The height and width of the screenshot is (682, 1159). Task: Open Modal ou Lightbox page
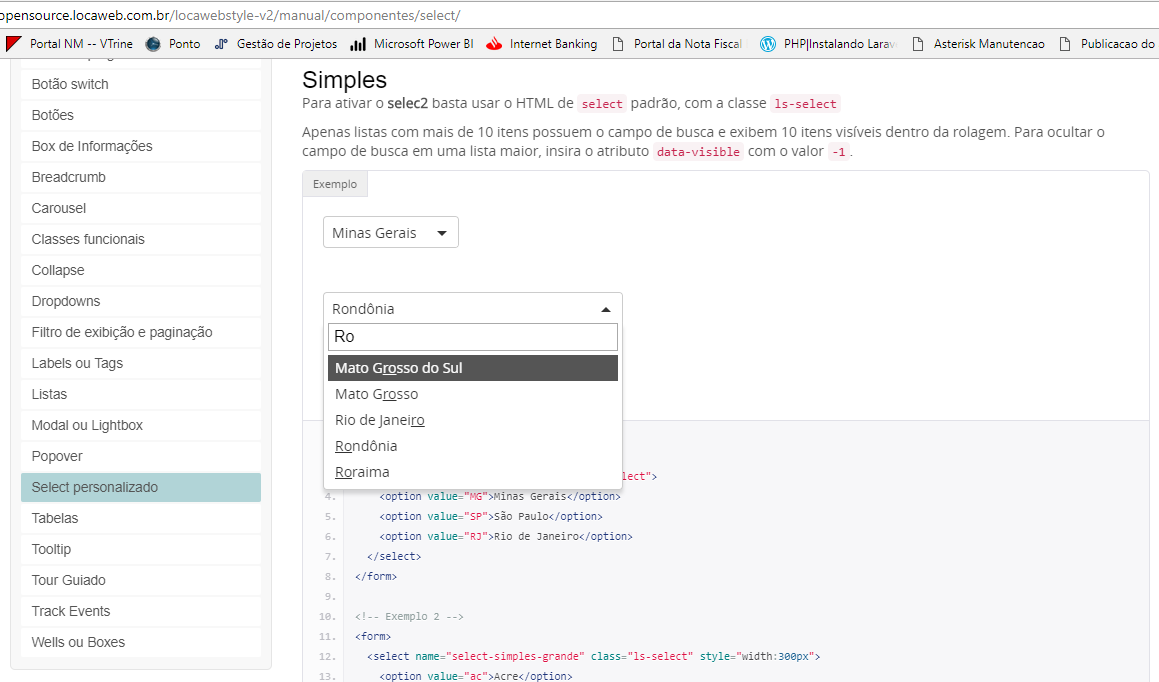click(x=140, y=426)
